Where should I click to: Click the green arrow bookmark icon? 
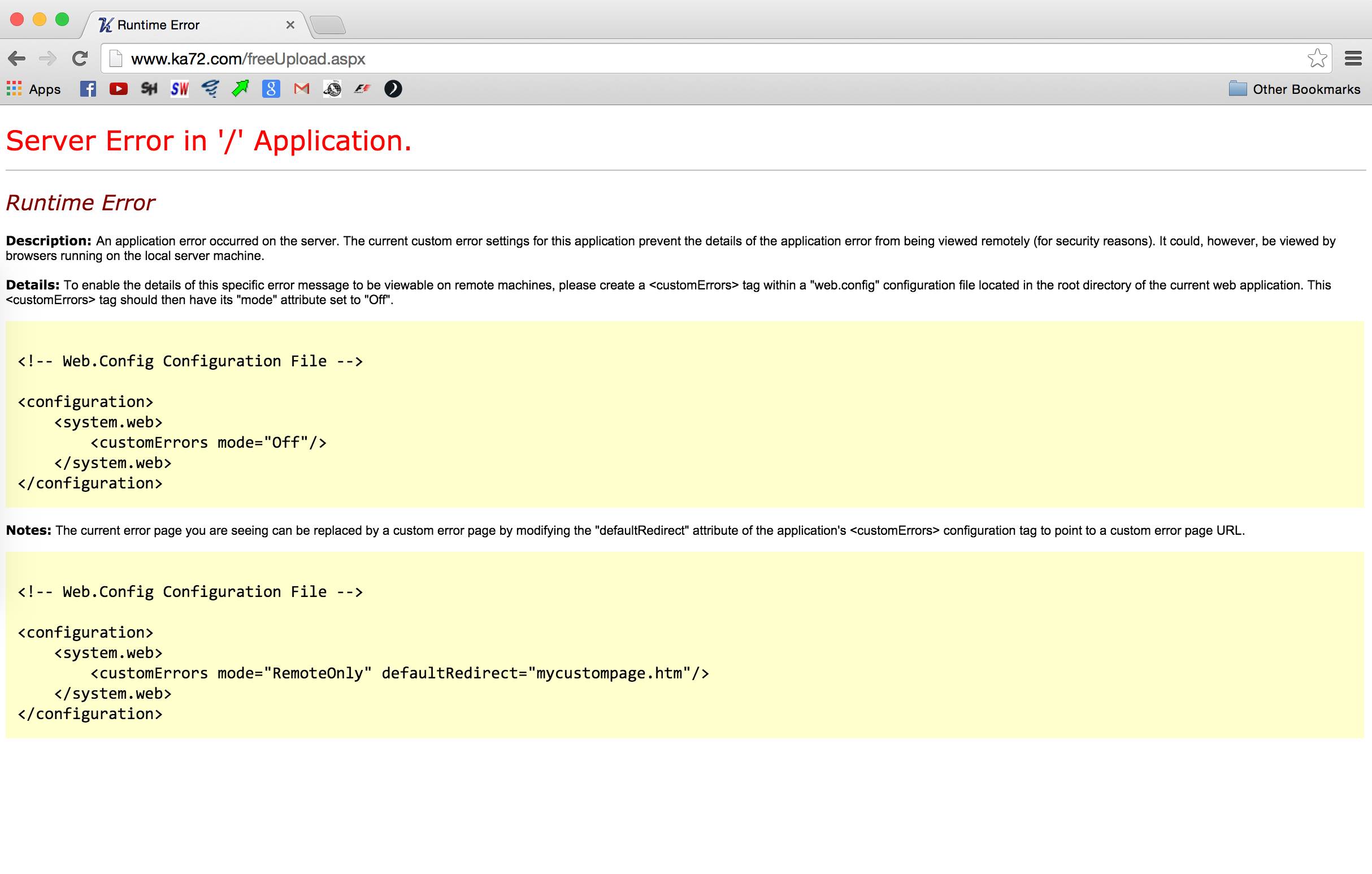click(x=240, y=88)
